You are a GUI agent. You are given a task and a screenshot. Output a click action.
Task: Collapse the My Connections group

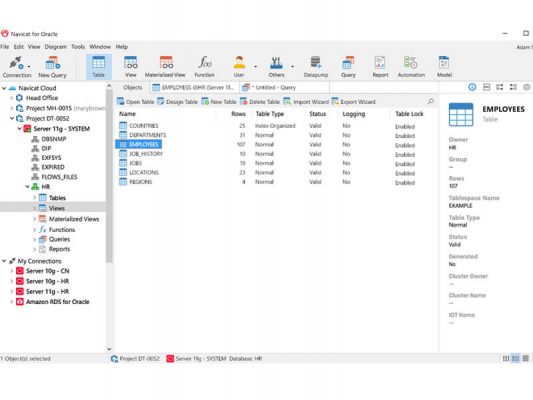coord(4,261)
